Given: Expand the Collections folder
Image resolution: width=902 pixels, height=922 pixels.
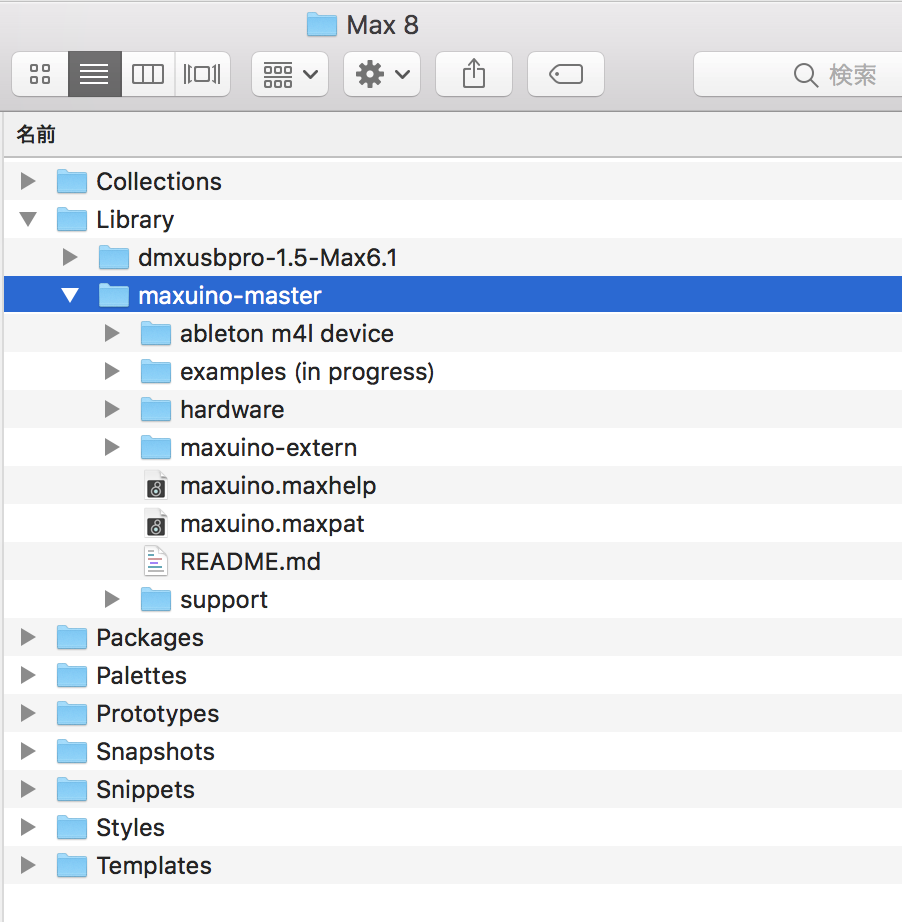Looking at the screenshot, I should pos(28,182).
